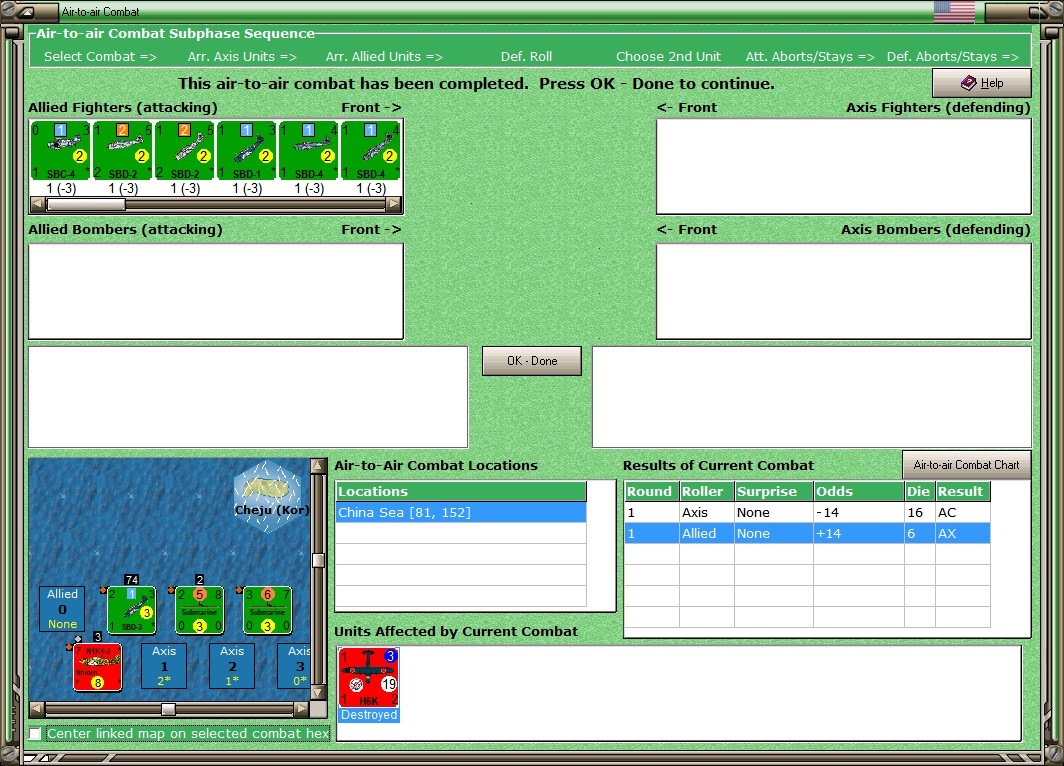Click the Surprise column header
Screen dimensions: 1064x766
pyautogui.click(x=774, y=491)
